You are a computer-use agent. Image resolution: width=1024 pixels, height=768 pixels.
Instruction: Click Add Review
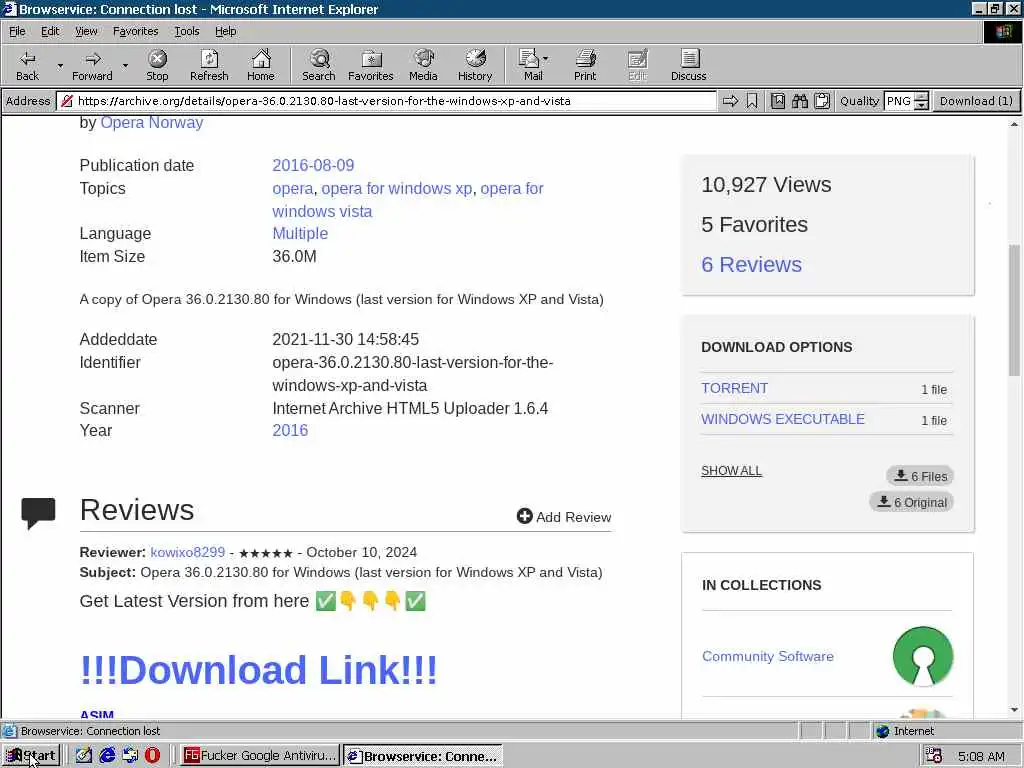click(x=564, y=517)
